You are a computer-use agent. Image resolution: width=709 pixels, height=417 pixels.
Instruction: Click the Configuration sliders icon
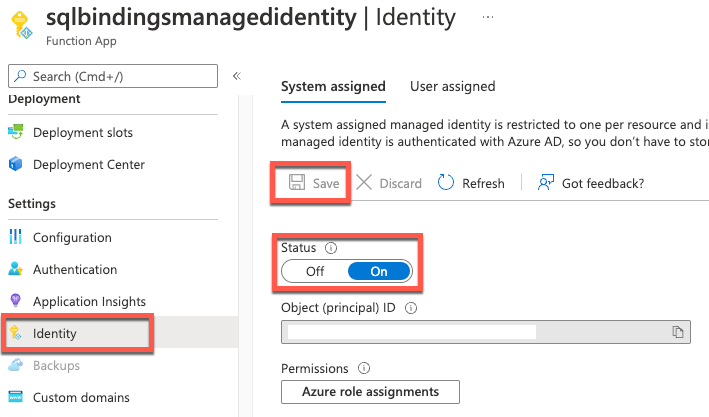click(15, 238)
